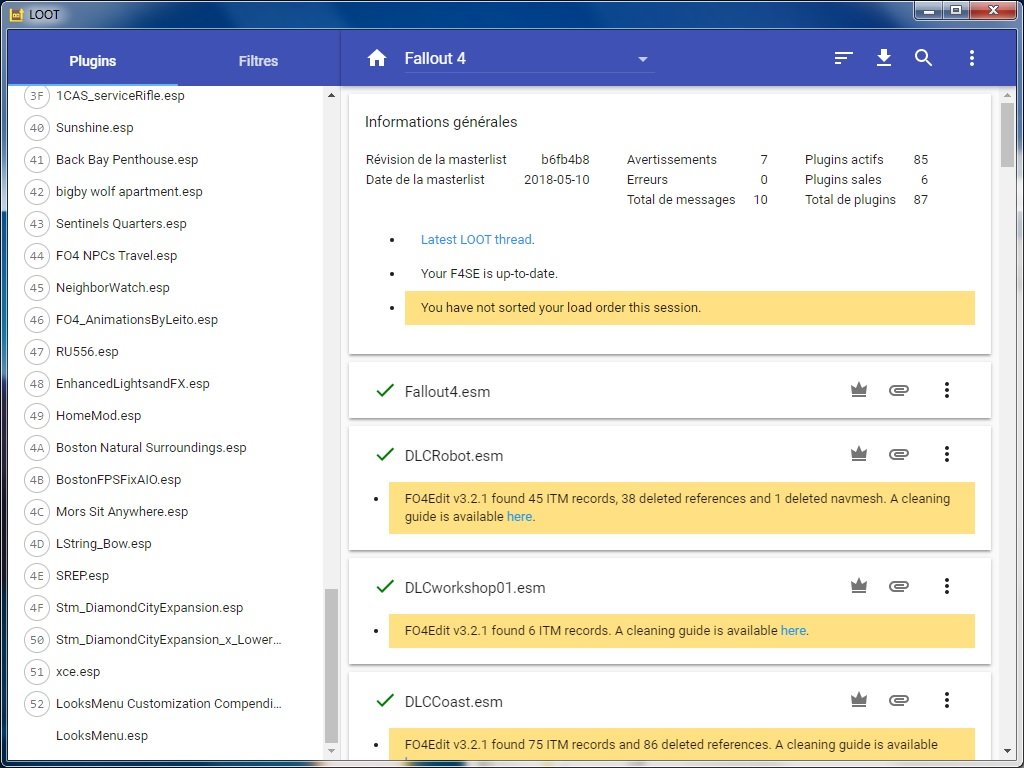Viewport: 1024px width, 768px height.
Task: Click the plugin list scrollbar thumb
Action: click(x=331, y=665)
